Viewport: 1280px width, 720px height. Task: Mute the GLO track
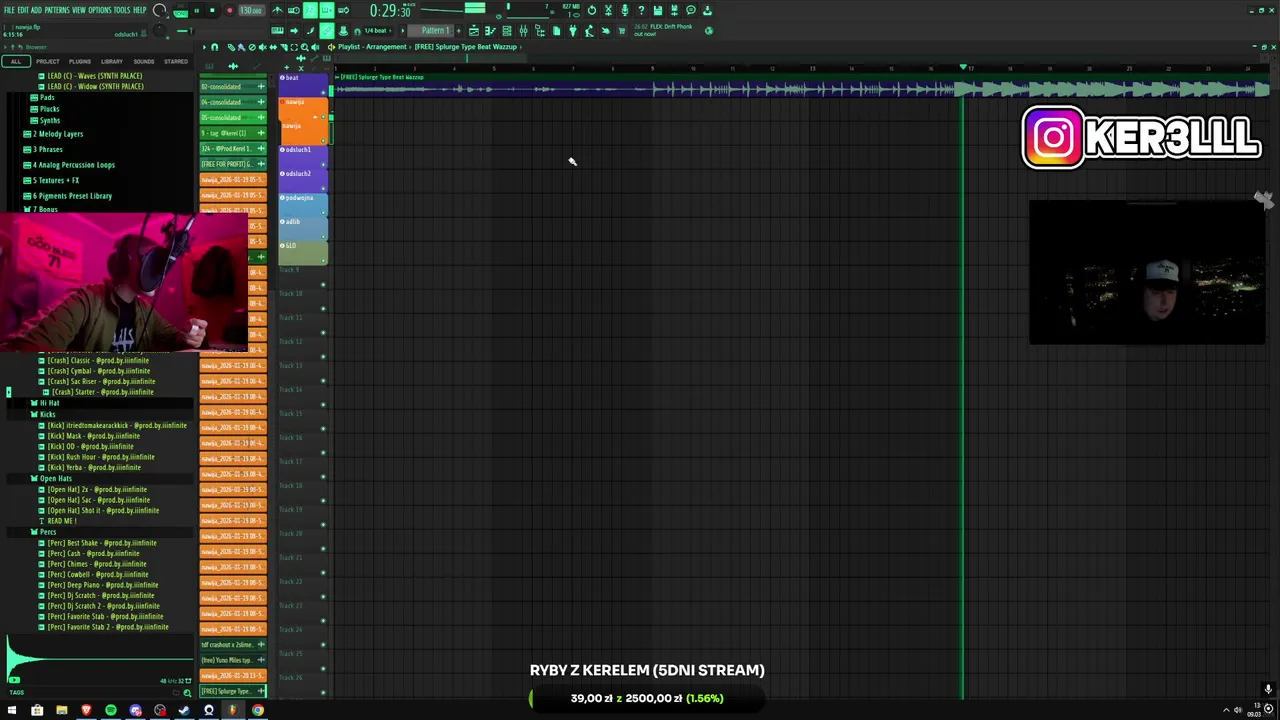[x=323, y=260]
